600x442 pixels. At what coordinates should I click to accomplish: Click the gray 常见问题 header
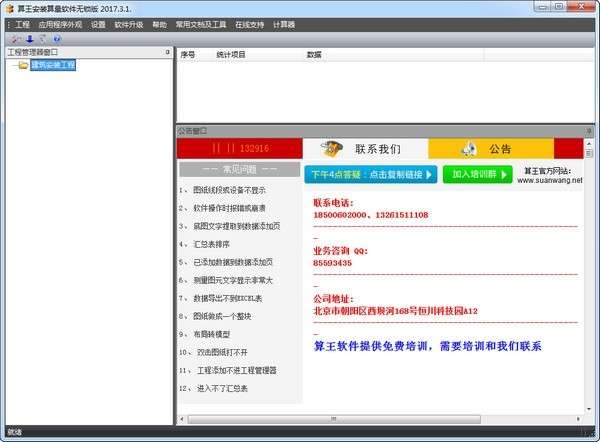click(240, 170)
